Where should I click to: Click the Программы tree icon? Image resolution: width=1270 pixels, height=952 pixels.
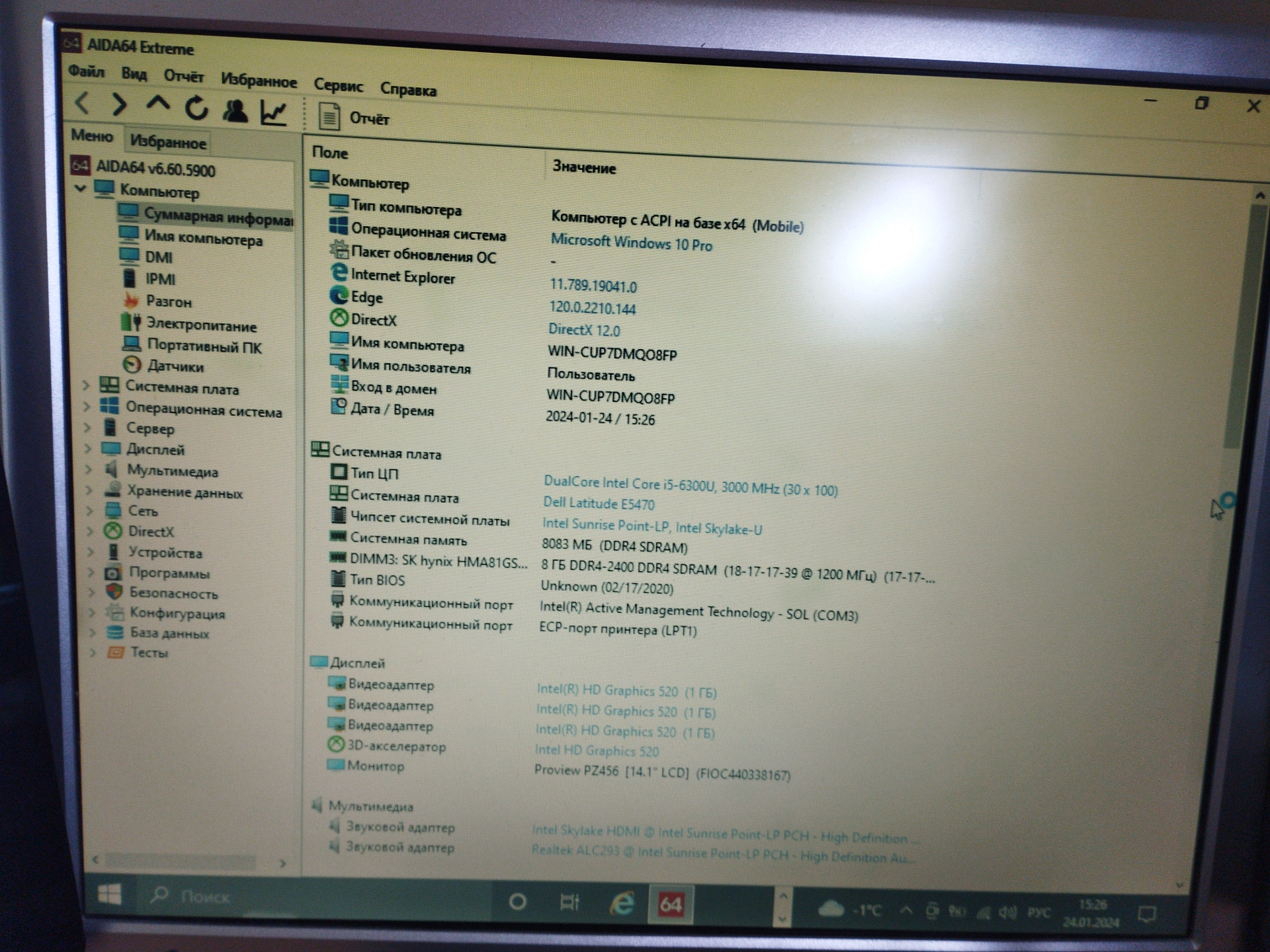click(114, 573)
